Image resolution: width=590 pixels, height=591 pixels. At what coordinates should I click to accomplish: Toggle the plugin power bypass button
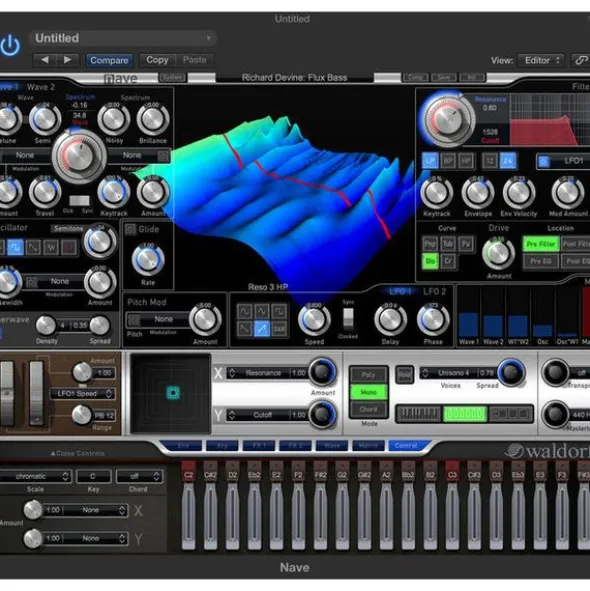(10, 46)
